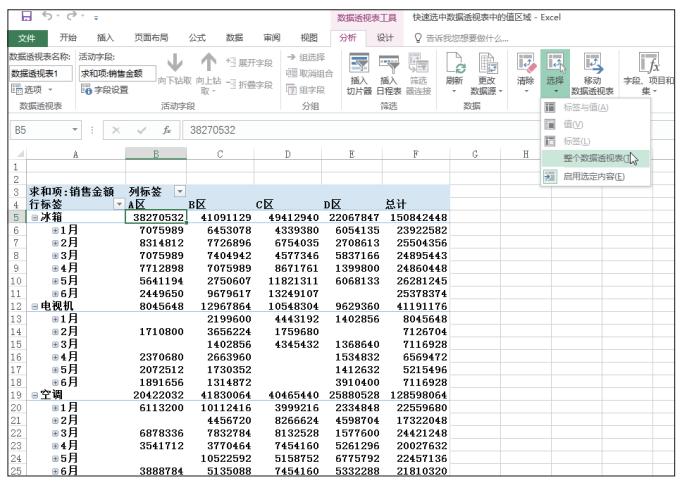
Task: Click the 选择 select dropdown button
Action: coord(555,73)
